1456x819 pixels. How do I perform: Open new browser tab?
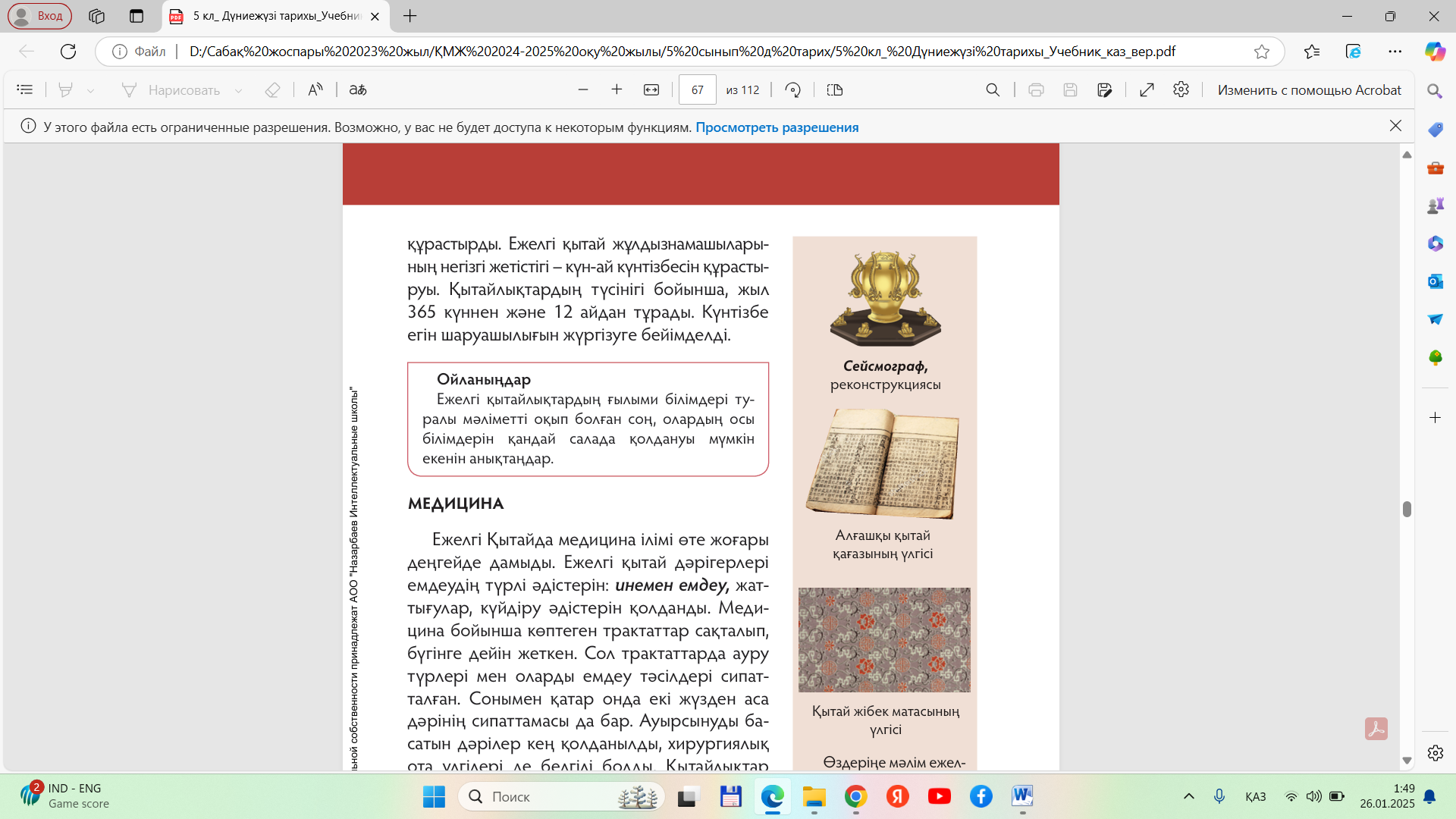(x=410, y=16)
